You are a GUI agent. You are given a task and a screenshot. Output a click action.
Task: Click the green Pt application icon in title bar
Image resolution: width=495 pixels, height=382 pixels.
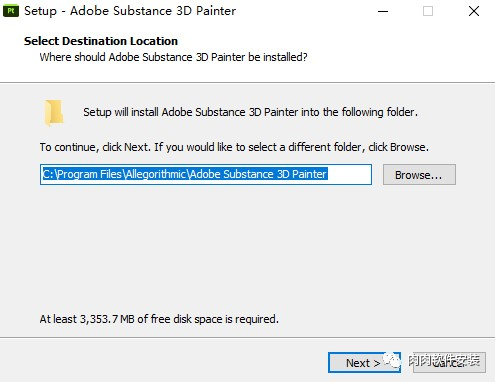(11, 11)
